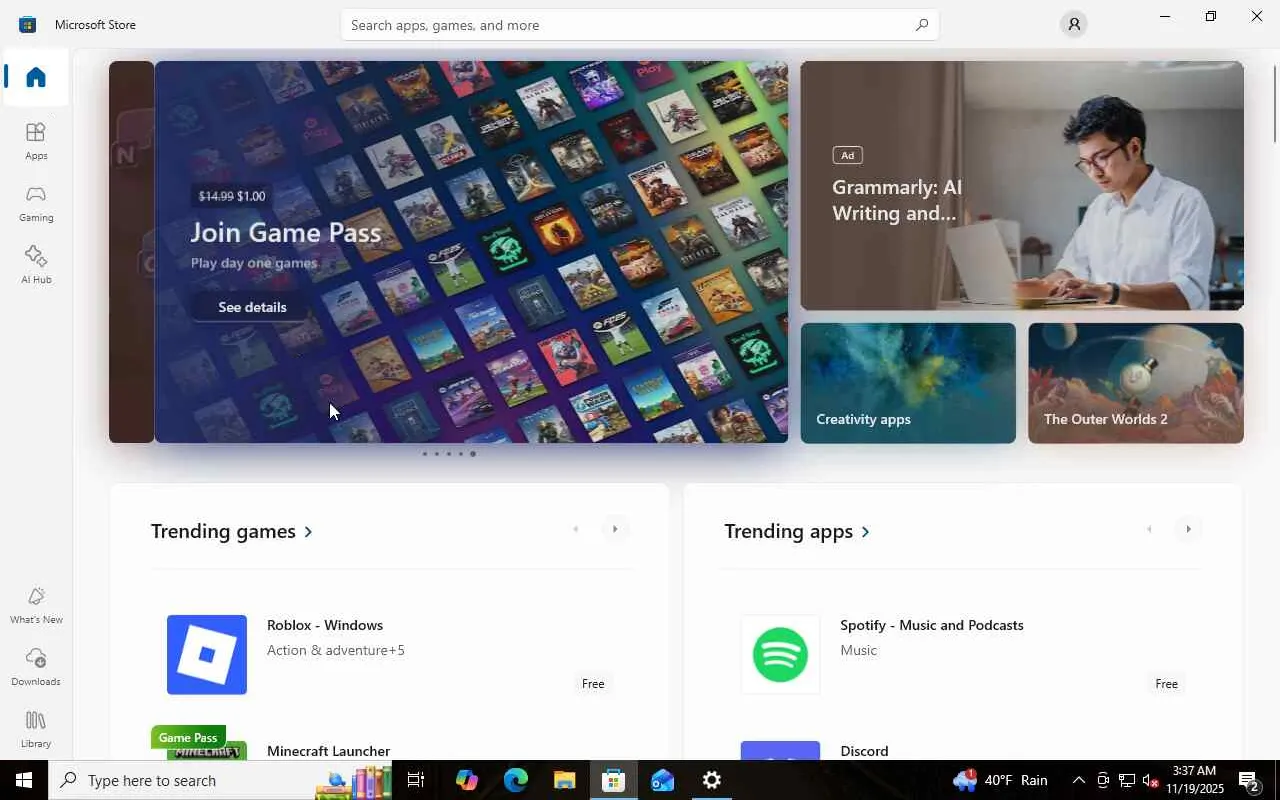Open the Creativity apps card
The height and width of the screenshot is (800, 1280).
coord(908,383)
